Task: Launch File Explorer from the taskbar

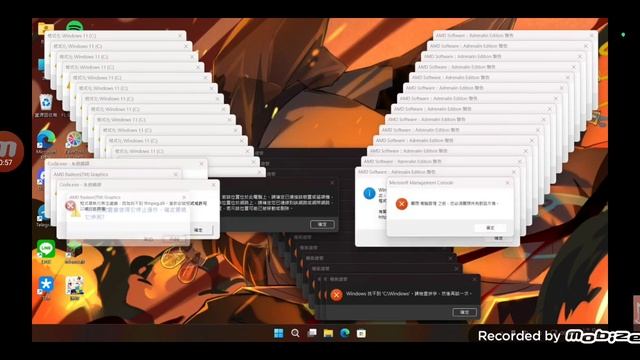Action: coord(328,333)
